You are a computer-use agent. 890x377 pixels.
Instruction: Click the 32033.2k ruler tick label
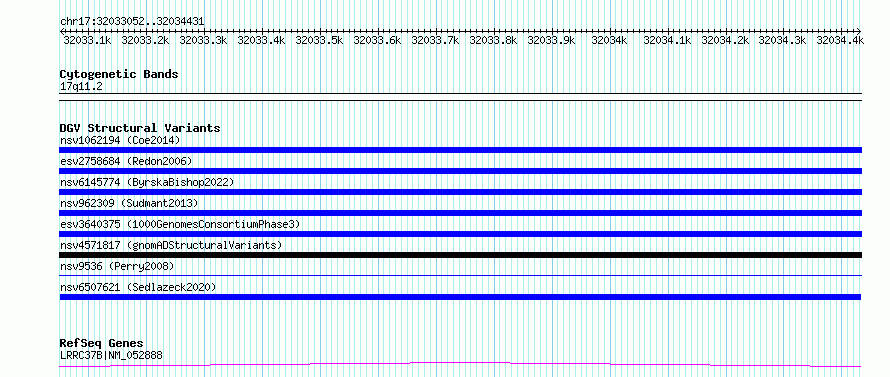coord(145,40)
